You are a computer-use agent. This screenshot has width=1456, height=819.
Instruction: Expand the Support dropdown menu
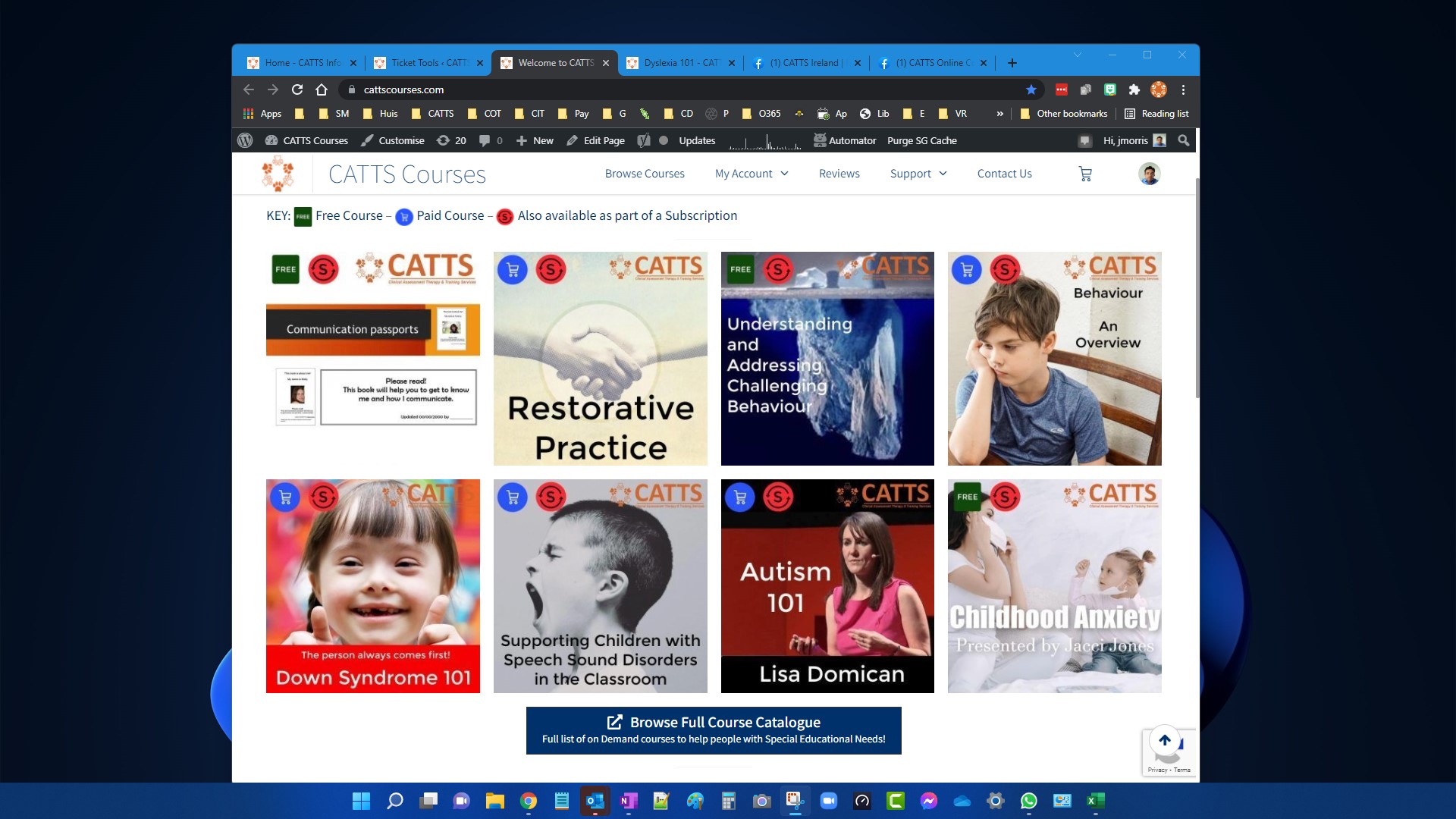tap(918, 174)
